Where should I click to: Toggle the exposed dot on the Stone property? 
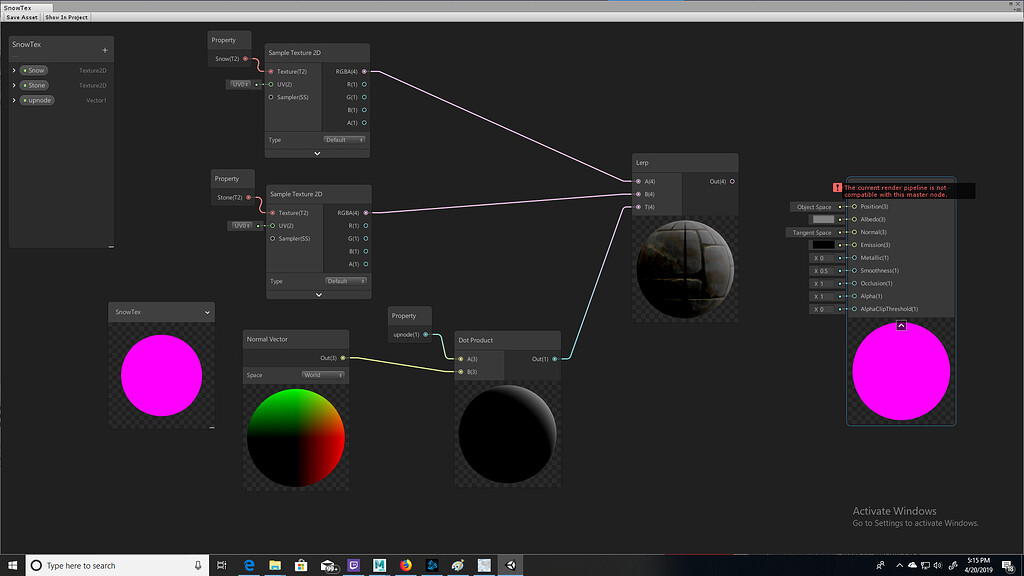25,85
